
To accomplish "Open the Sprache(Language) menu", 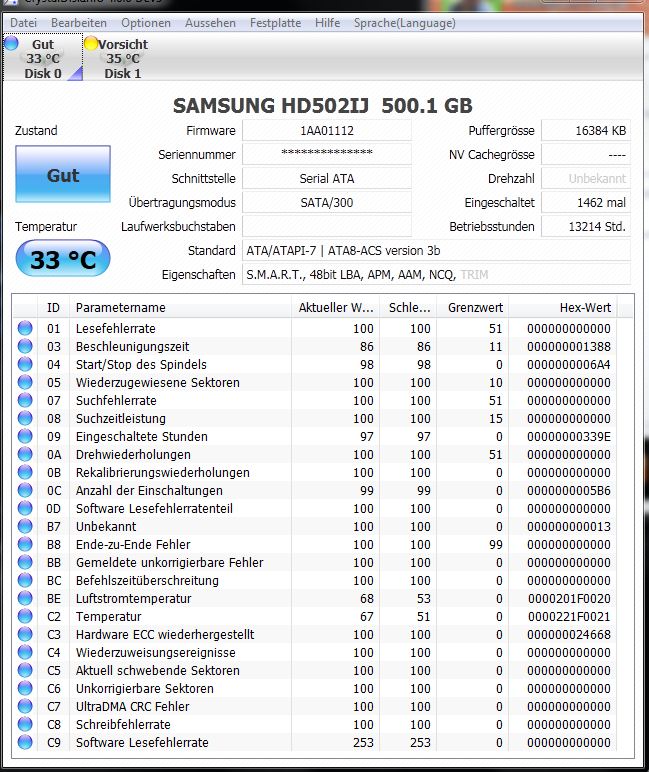I will coord(404,23).
